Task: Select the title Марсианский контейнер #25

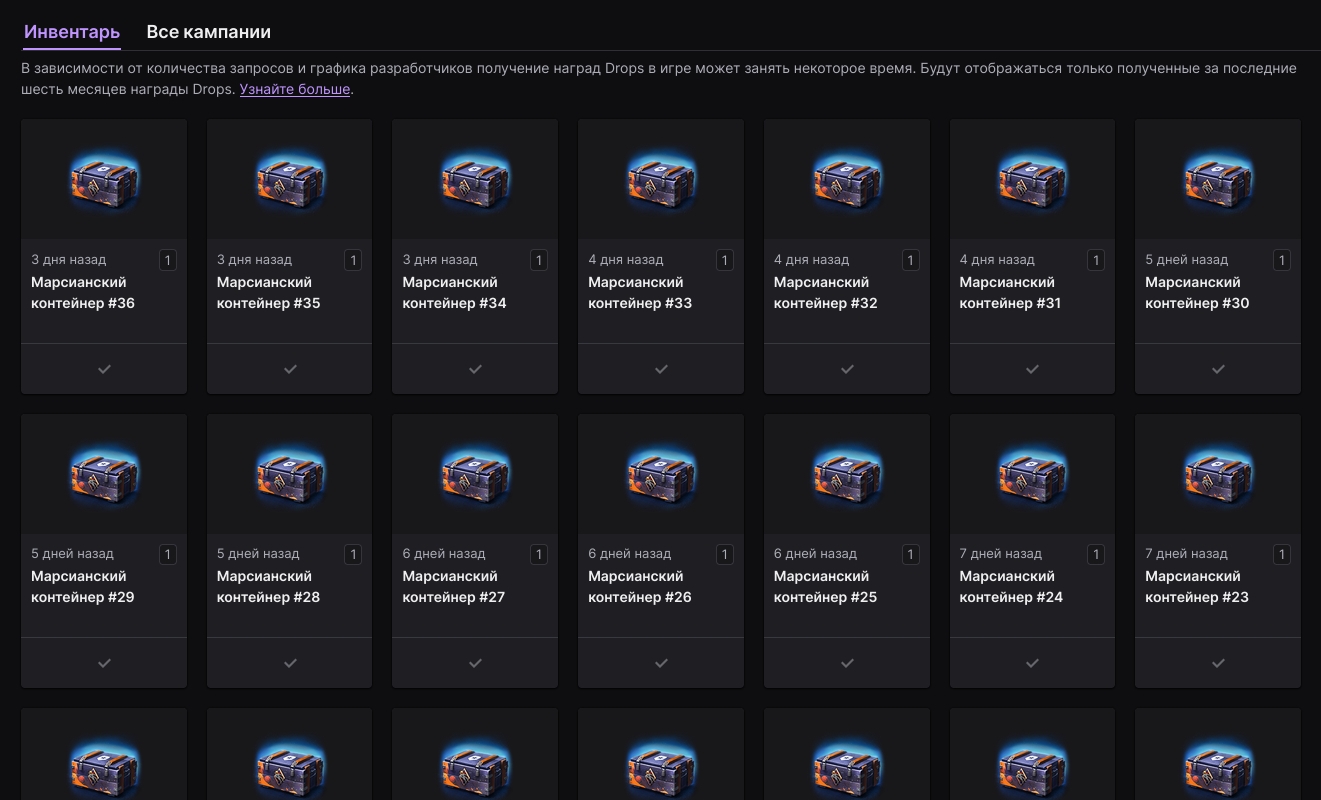Action: [826, 587]
